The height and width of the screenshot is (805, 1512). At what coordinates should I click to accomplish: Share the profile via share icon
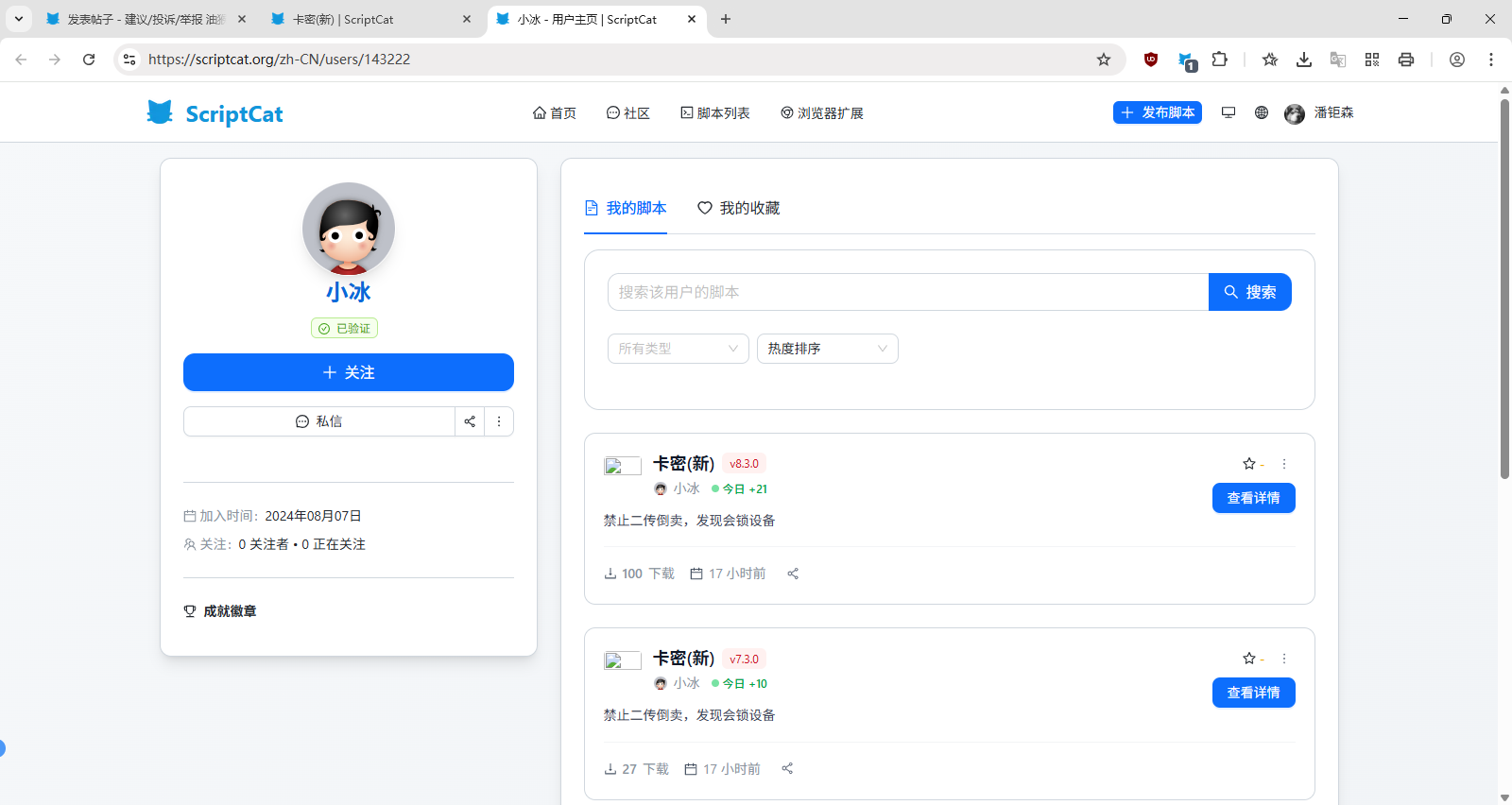470,421
